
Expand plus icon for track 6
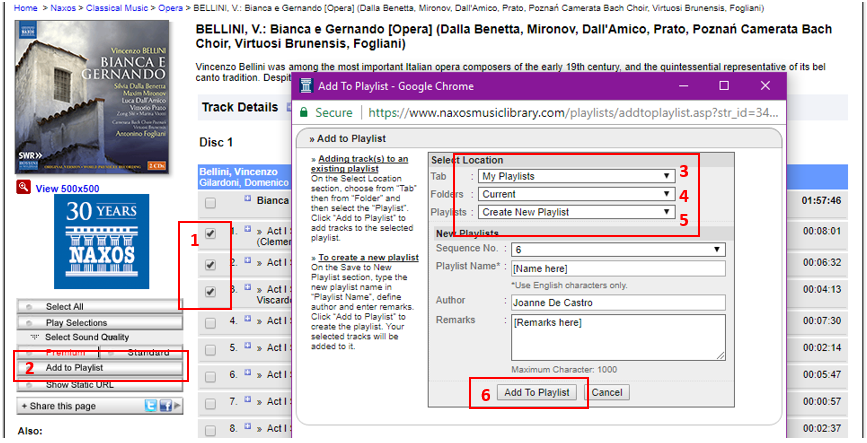pyautogui.click(x=248, y=373)
